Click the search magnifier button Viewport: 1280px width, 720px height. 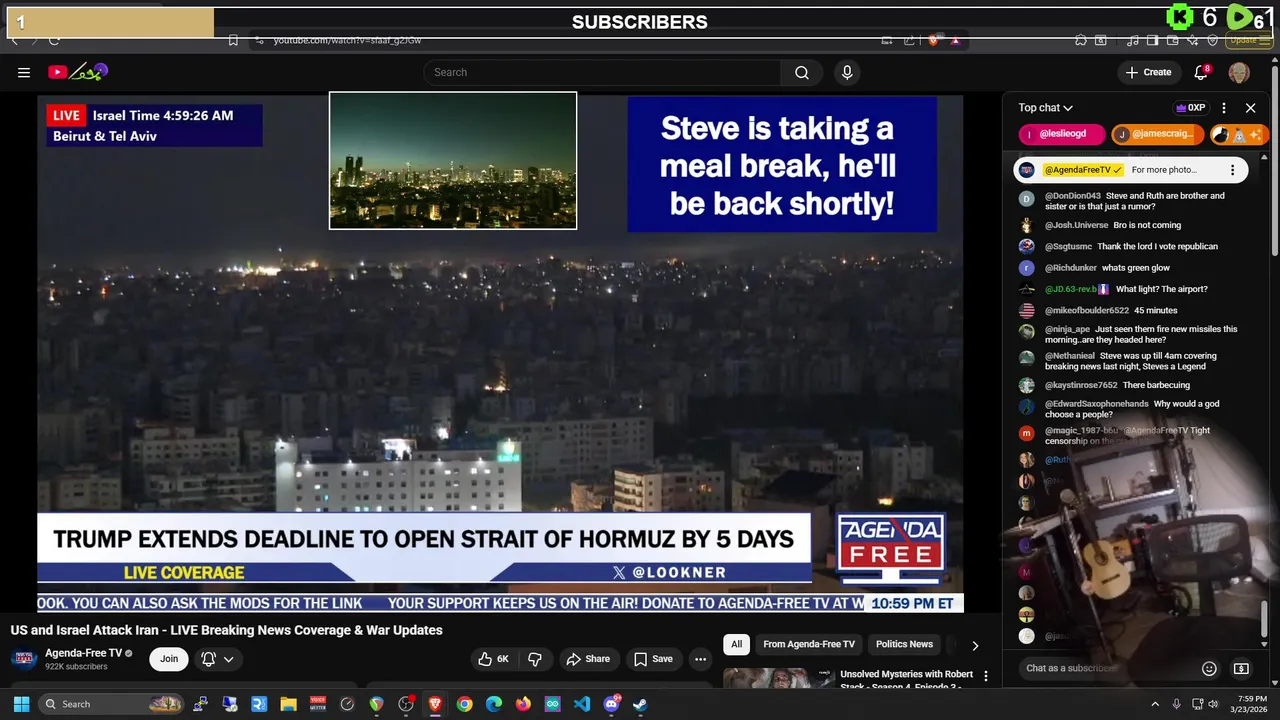802,72
